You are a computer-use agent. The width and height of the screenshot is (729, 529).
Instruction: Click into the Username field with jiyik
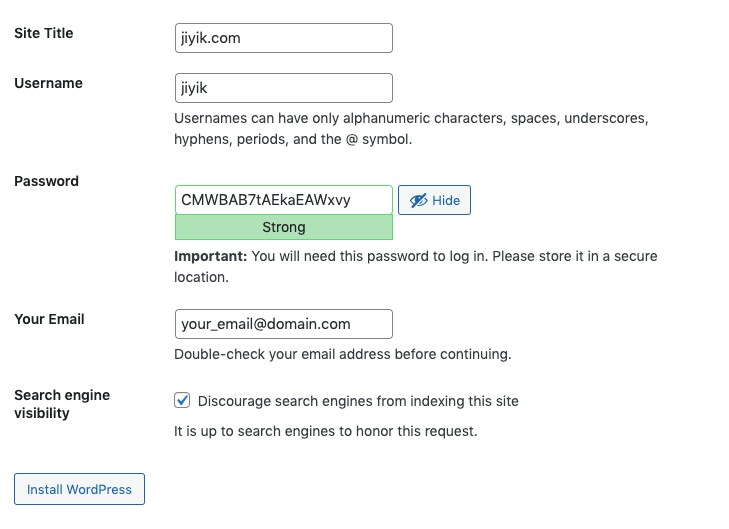click(284, 88)
